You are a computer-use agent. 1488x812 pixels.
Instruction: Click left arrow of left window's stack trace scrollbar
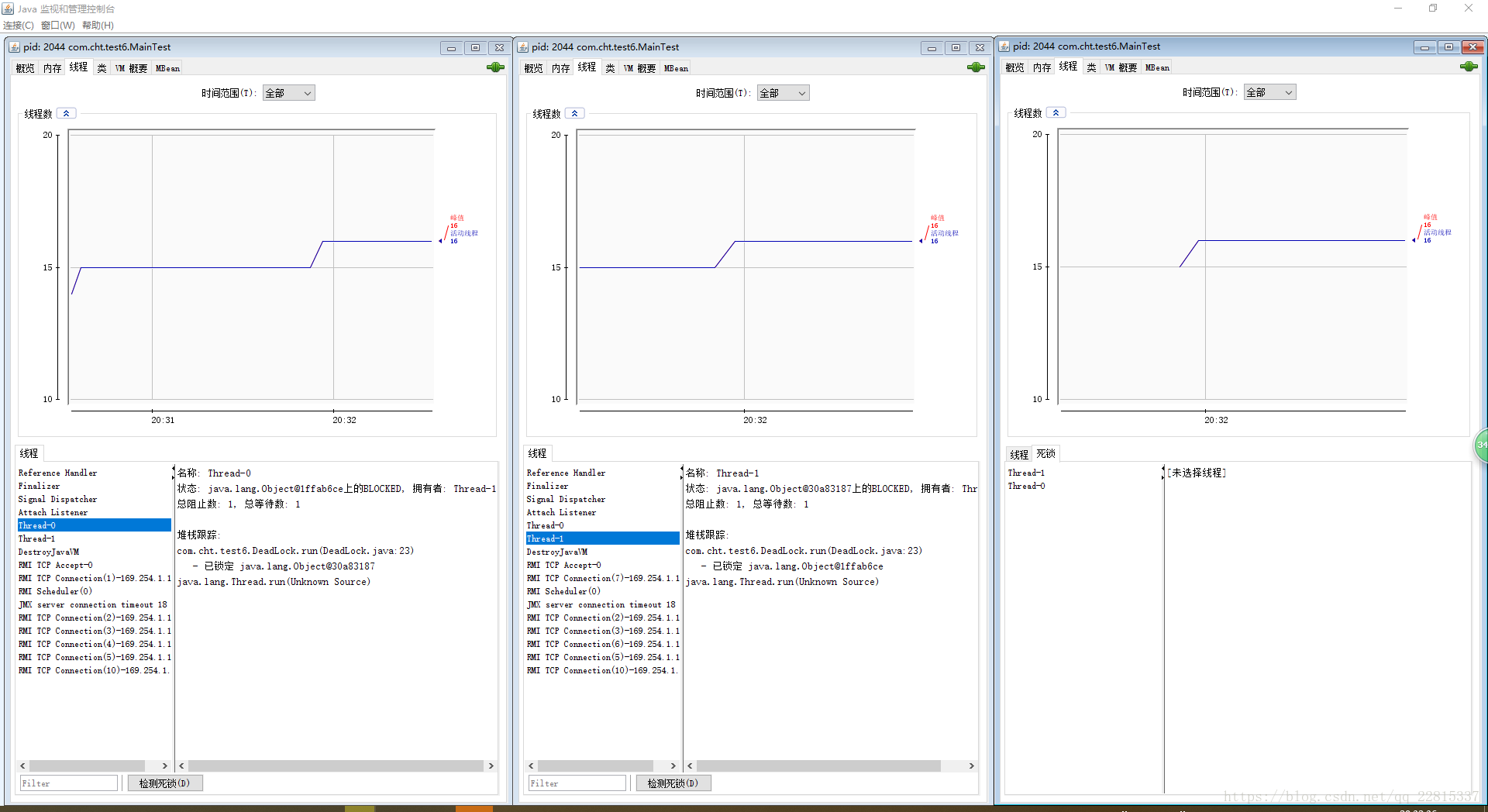pos(182,766)
